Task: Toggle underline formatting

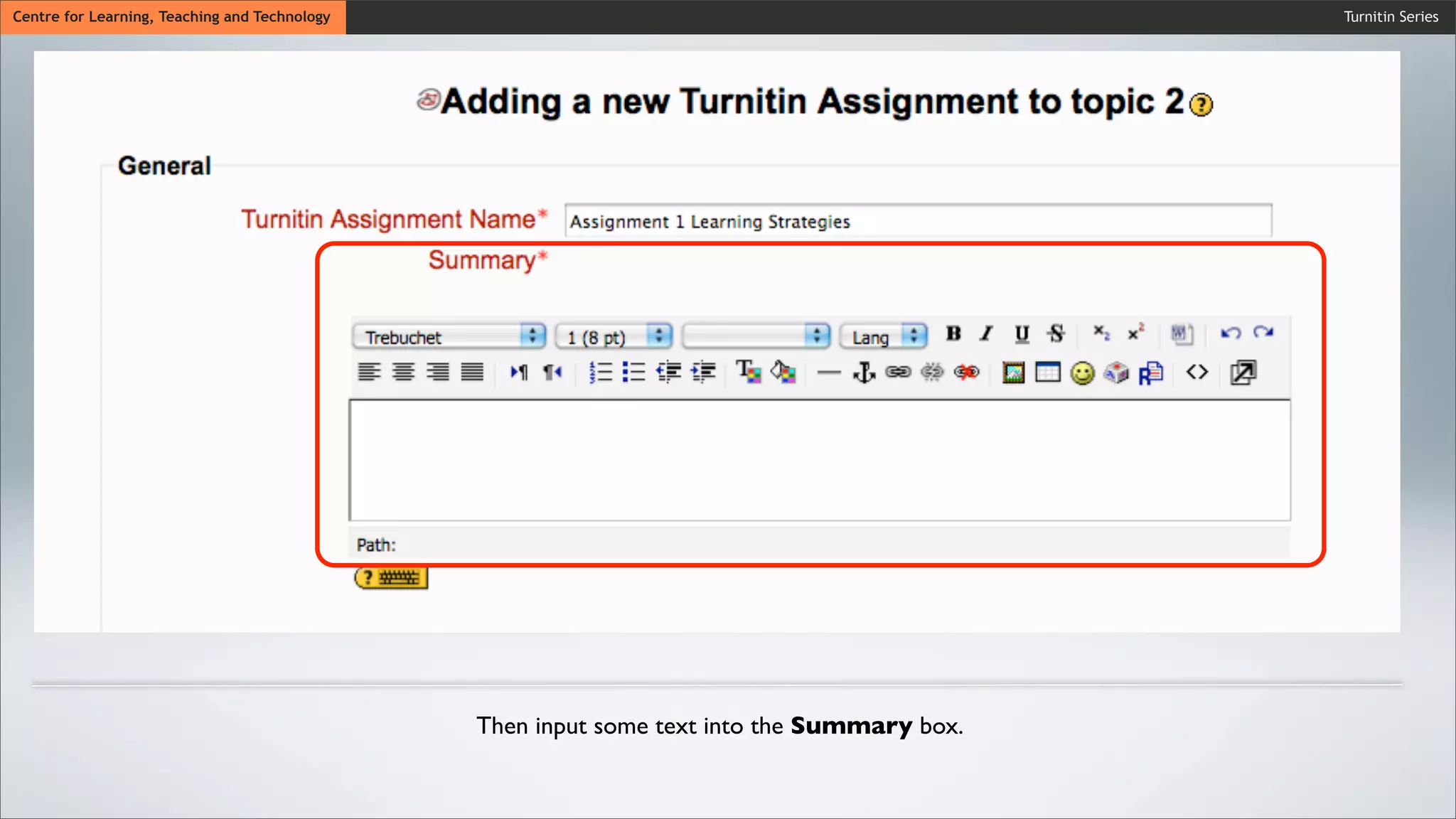Action: tap(1022, 333)
